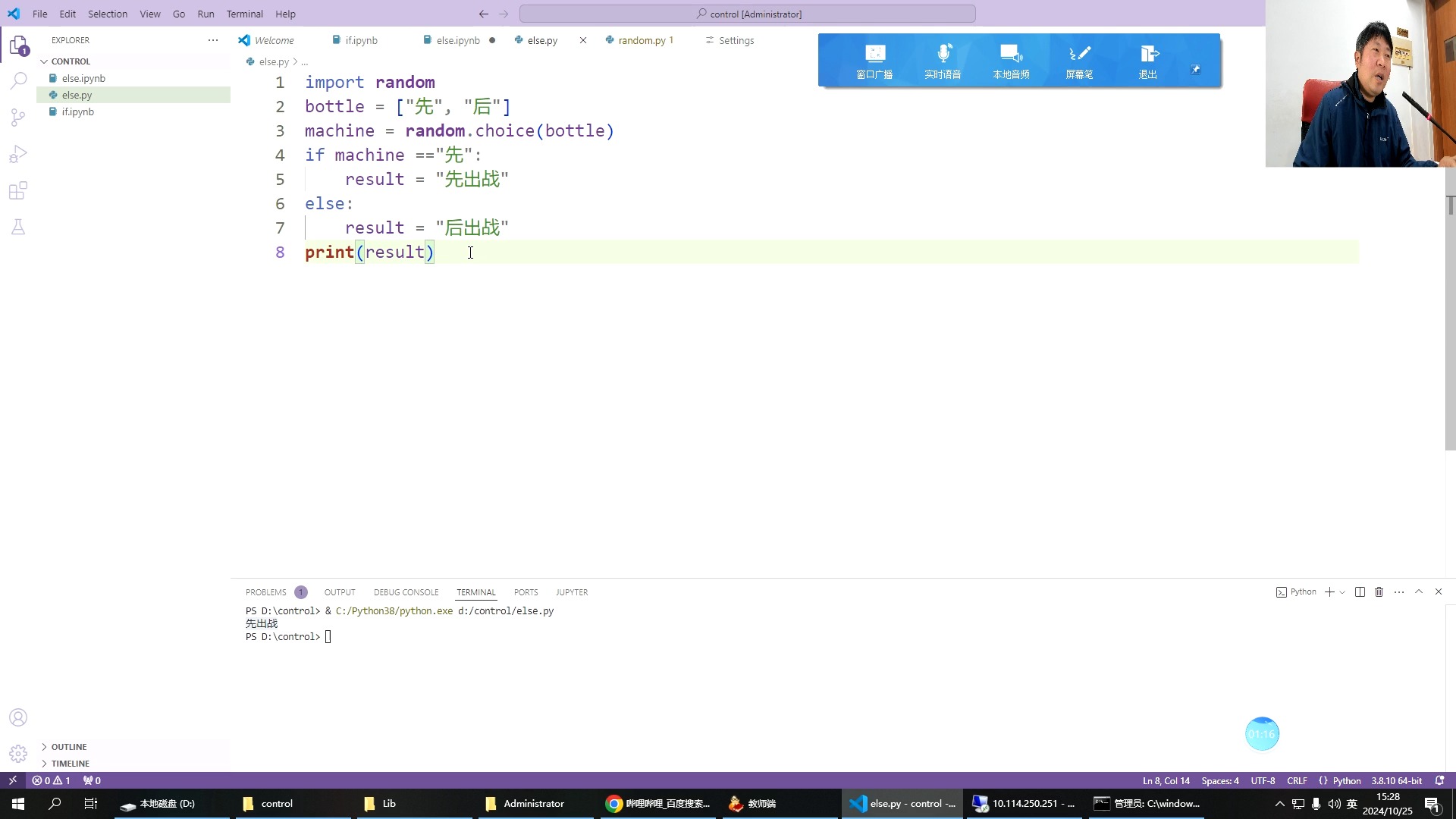Click the 本地音频 (Local Audio) icon
The width and height of the screenshot is (1456, 819).
point(1011,60)
